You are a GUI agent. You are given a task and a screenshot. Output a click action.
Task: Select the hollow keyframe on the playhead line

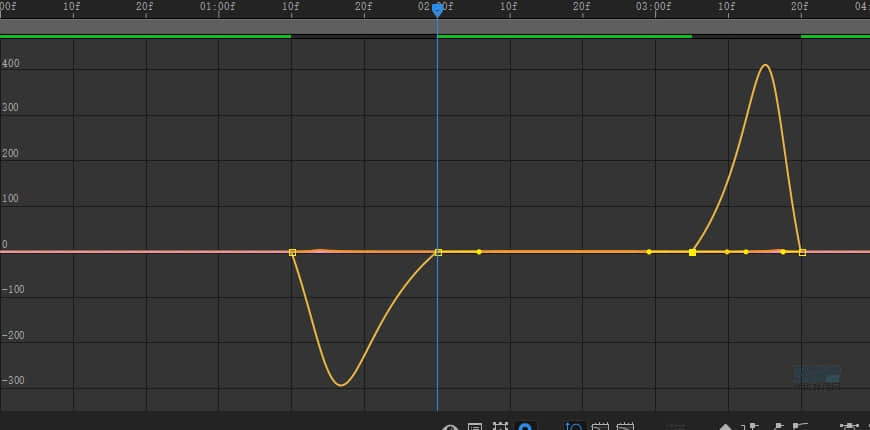(x=438, y=252)
